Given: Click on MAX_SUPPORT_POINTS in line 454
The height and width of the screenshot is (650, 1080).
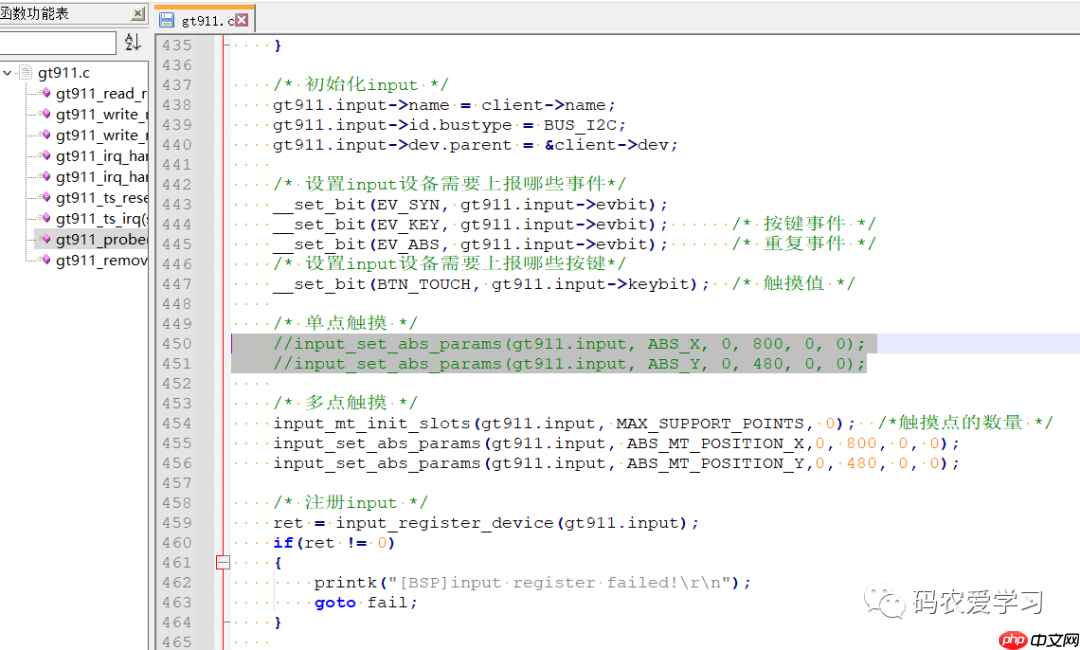Looking at the screenshot, I should pyautogui.click(x=709, y=423).
